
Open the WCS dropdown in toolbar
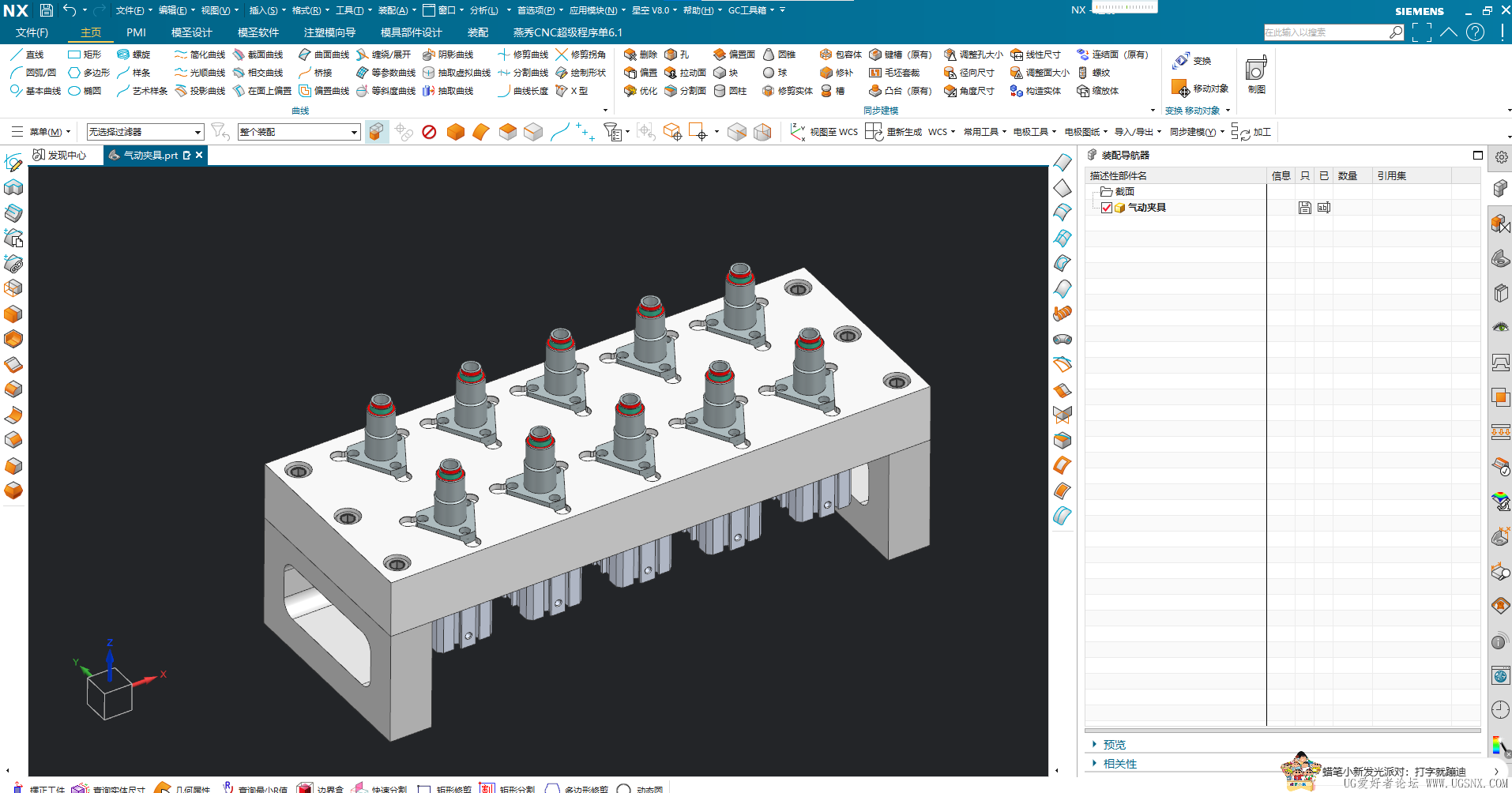(942, 132)
